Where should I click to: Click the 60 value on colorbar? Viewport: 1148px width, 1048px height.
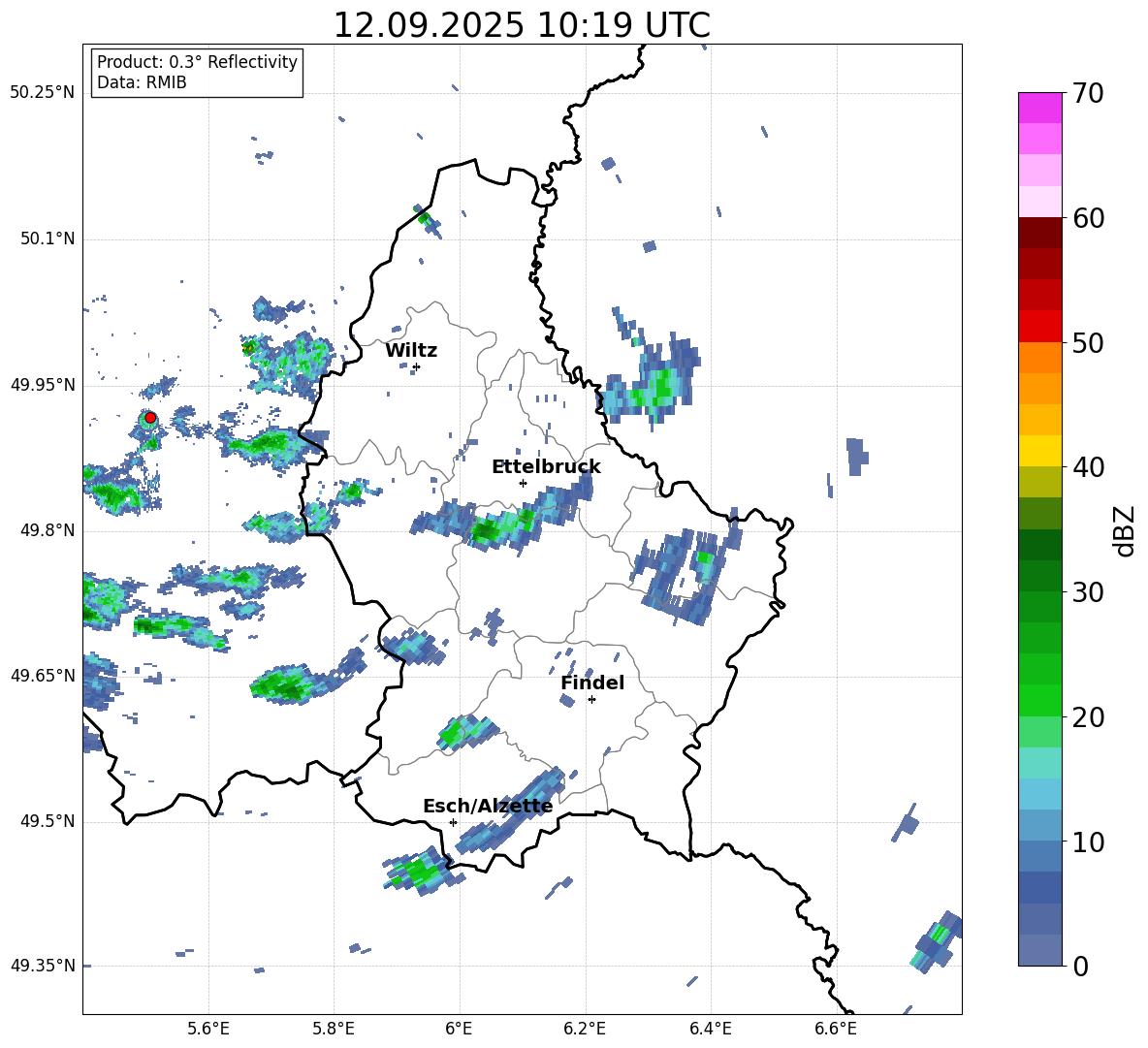click(1088, 218)
